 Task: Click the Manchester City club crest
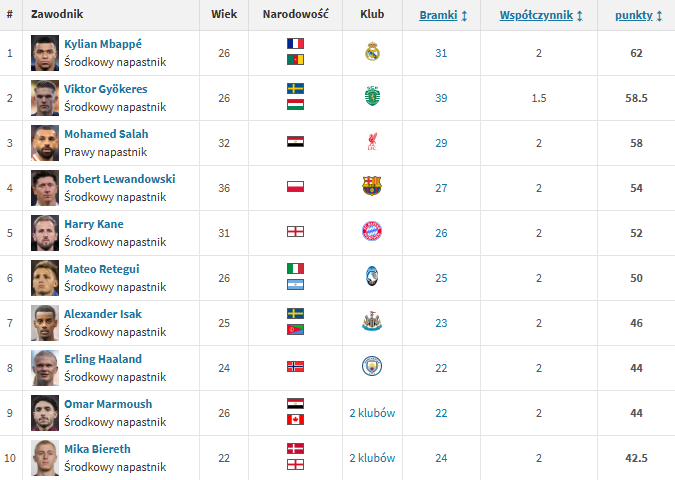coord(372,366)
